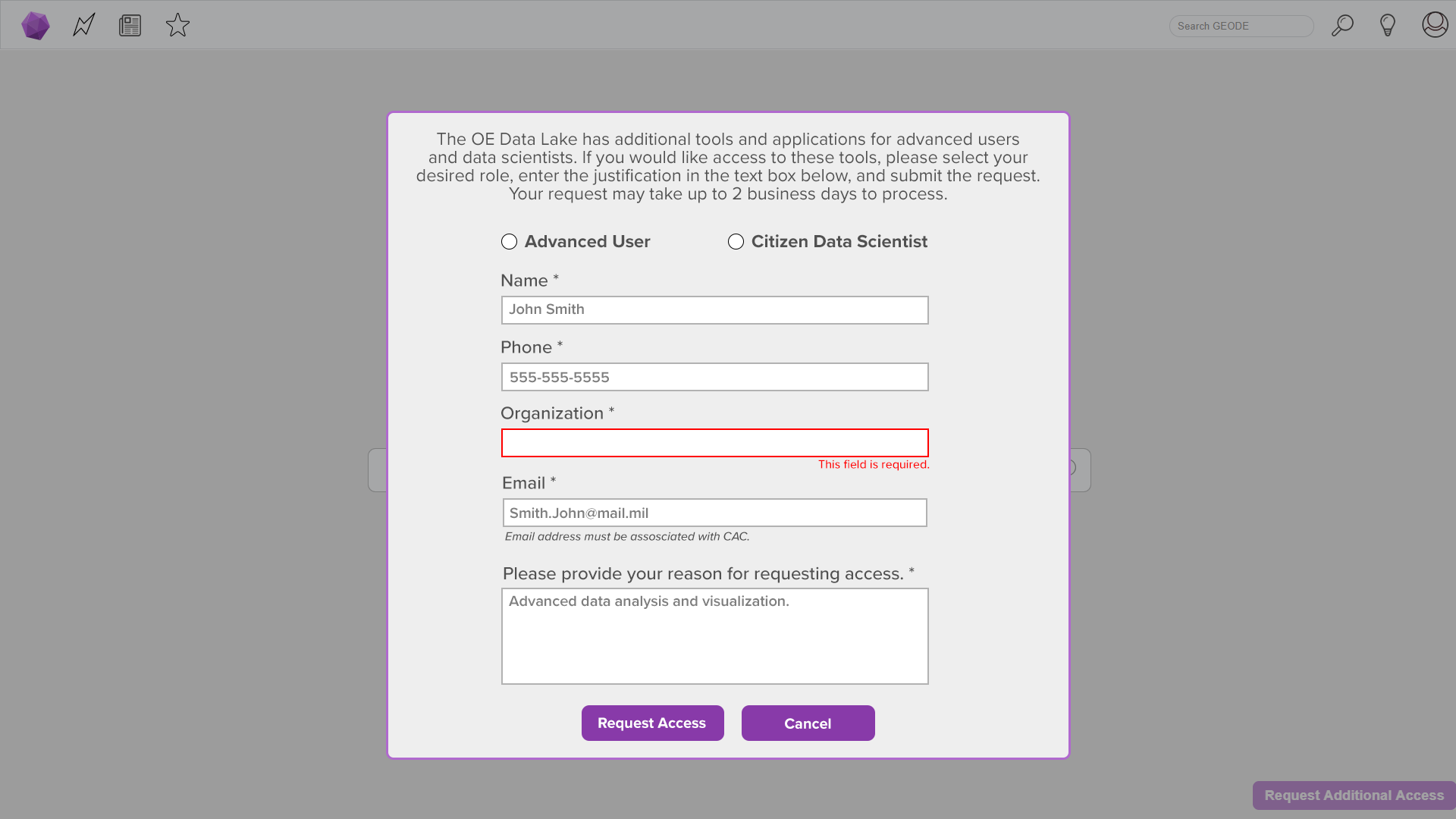Click the purple GEODE gem logo
This screenshot has width=1456, height=819.
pos(35,26)
